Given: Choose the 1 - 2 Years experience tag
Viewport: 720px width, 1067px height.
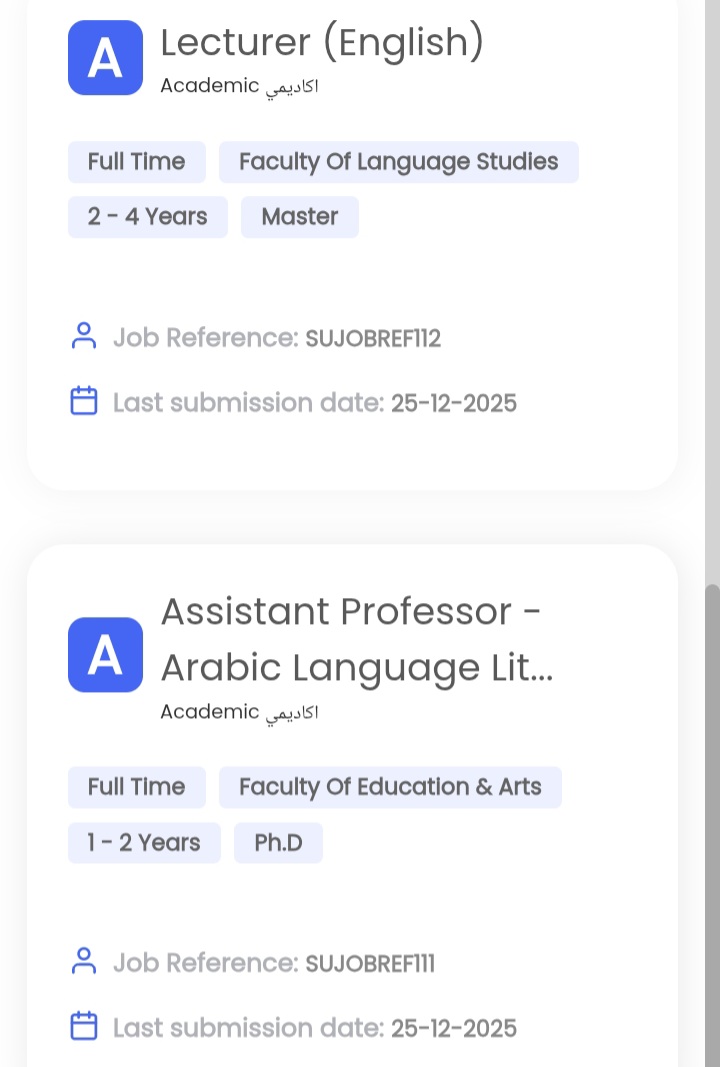Looking at the screenshot, I should [x=144, y=843].
